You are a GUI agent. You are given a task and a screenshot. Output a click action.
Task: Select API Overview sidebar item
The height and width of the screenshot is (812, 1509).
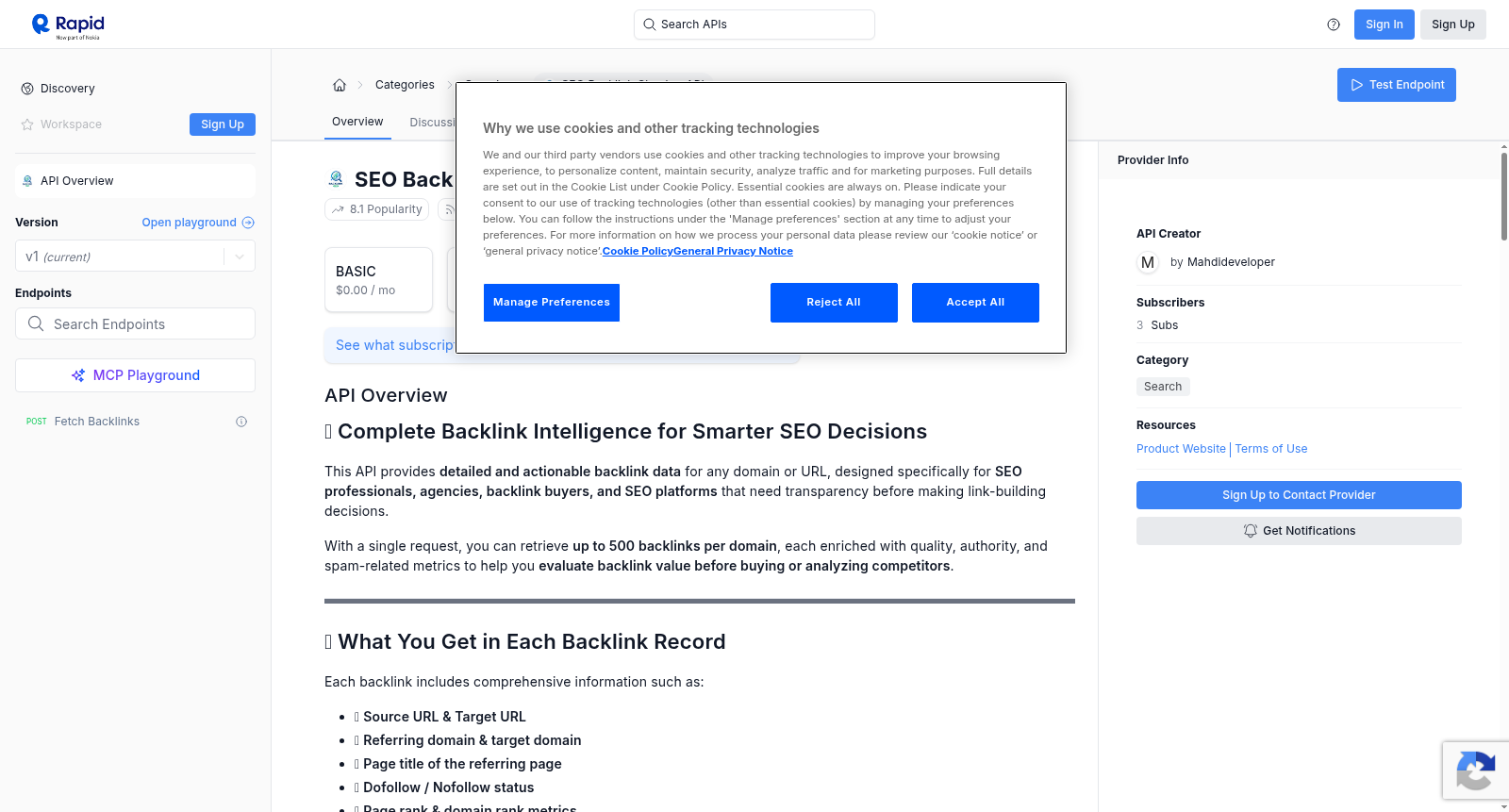tap(135, 181)
